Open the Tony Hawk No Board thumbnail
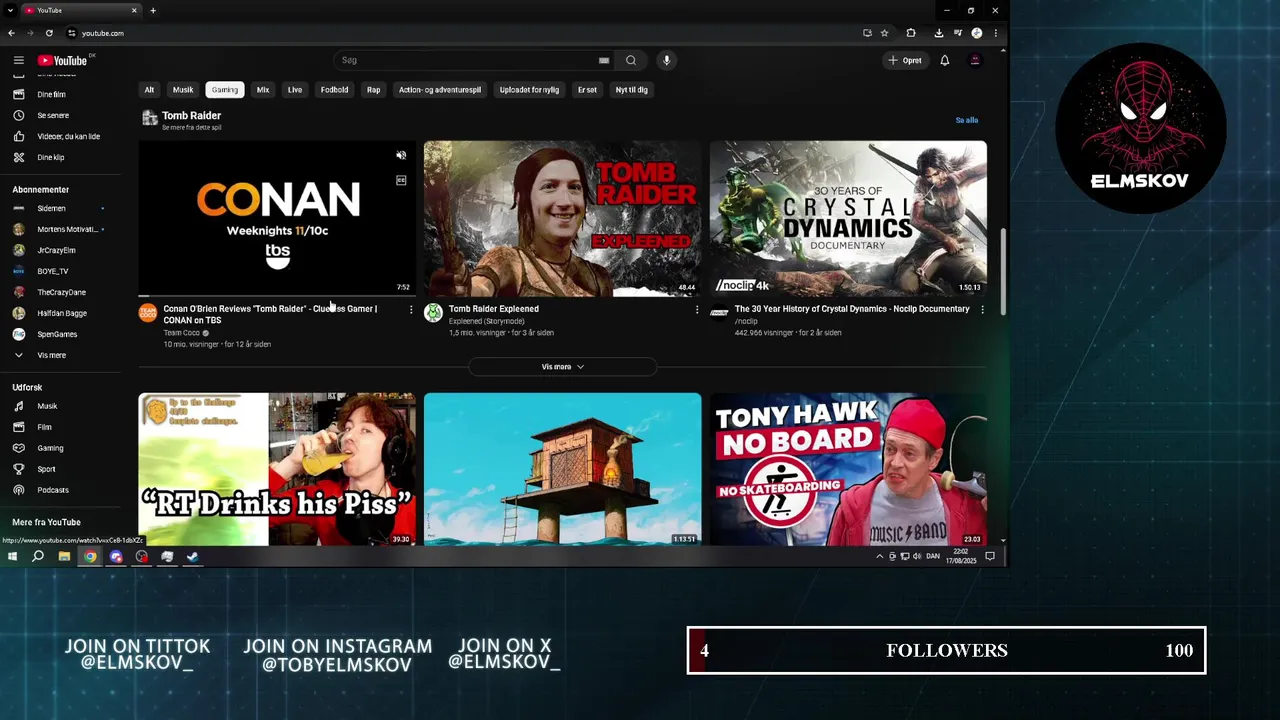Screen dimensions: 1280x720 [x=848, y=469]
